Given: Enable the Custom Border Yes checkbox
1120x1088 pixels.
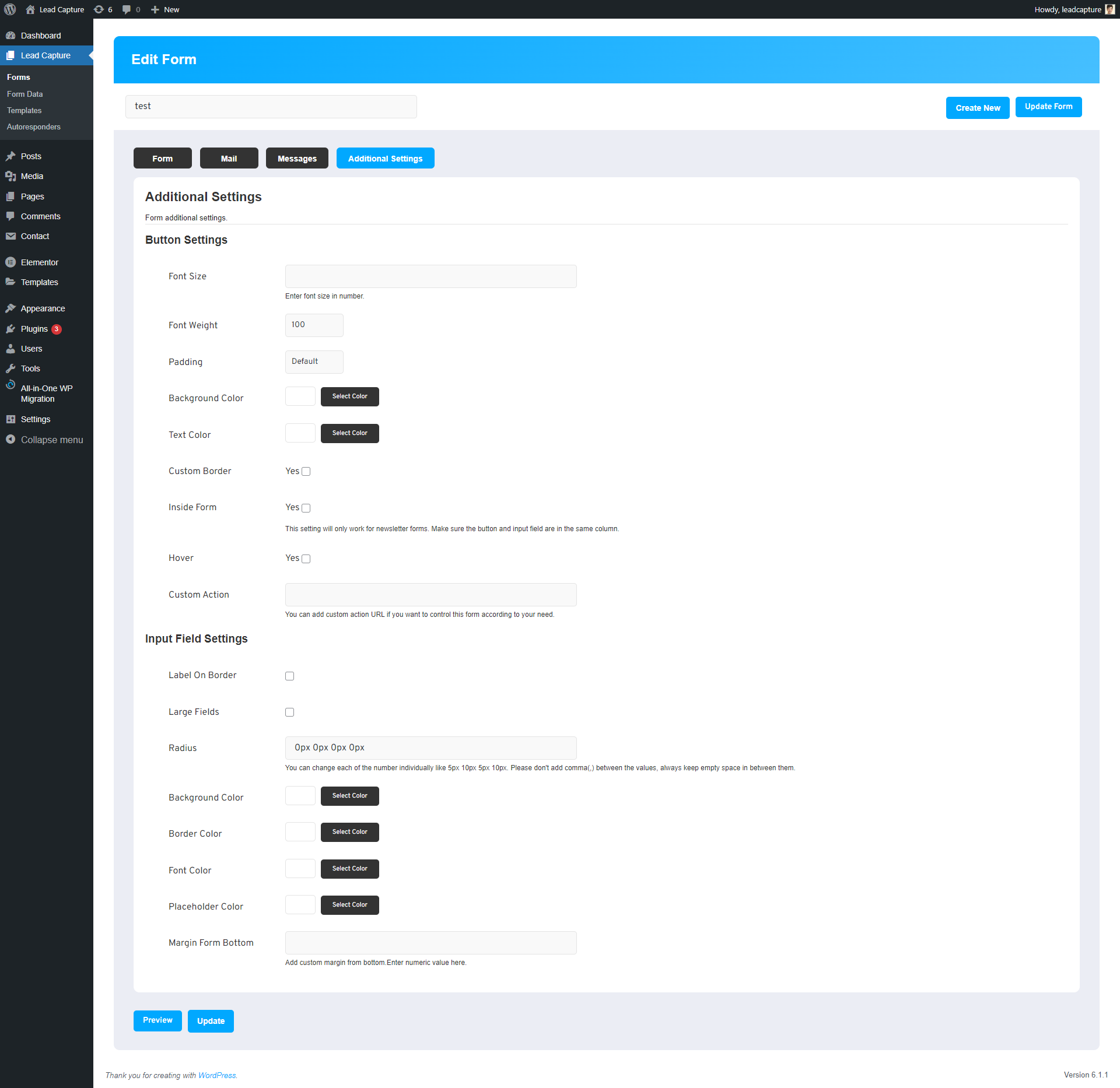Looking at the screenshot, I should point(306,472).
